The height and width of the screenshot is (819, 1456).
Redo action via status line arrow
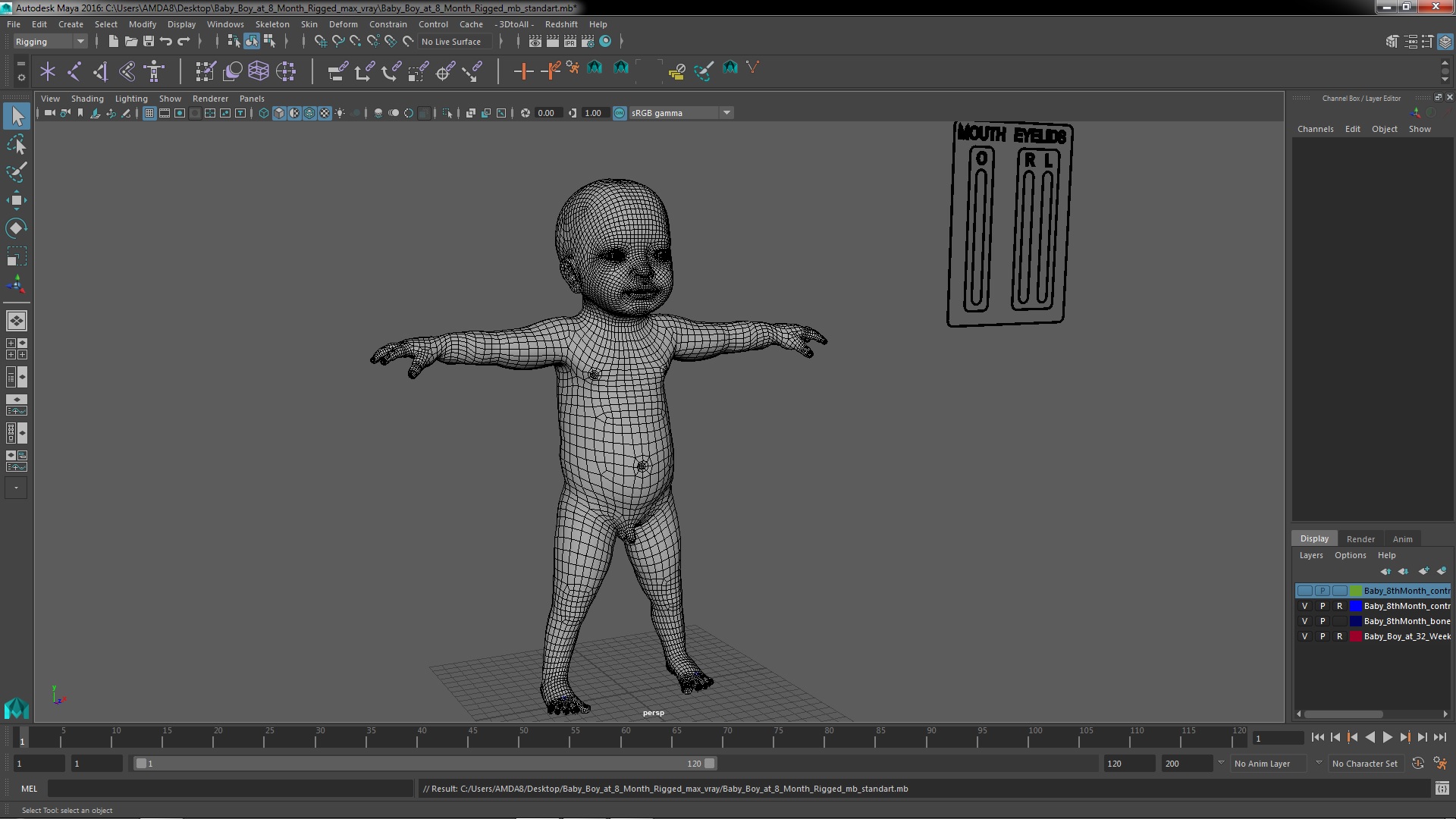click(184, 41)
